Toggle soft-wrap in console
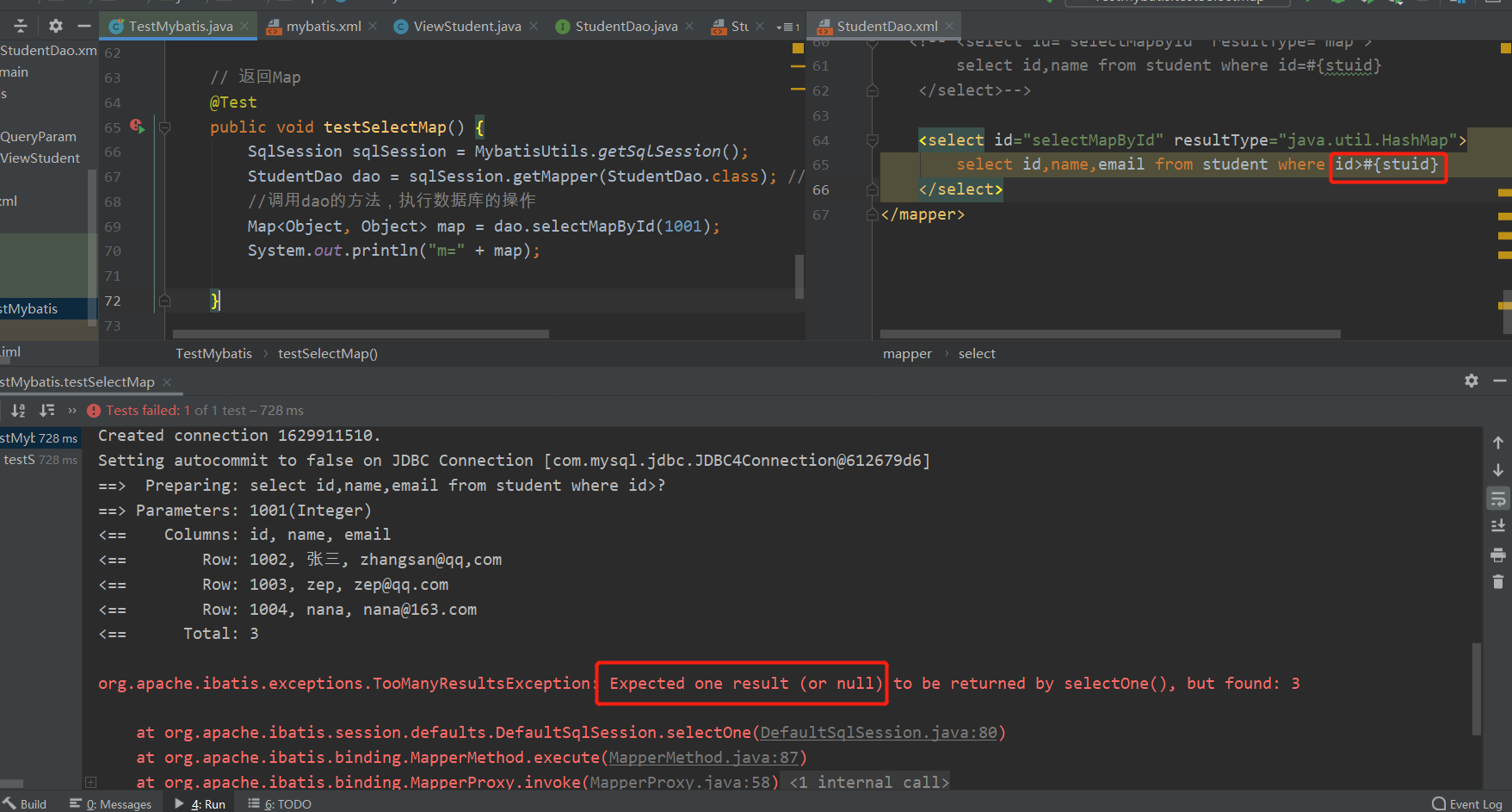This screenshot has height=812, width=1512. (x=1498, y=499)
